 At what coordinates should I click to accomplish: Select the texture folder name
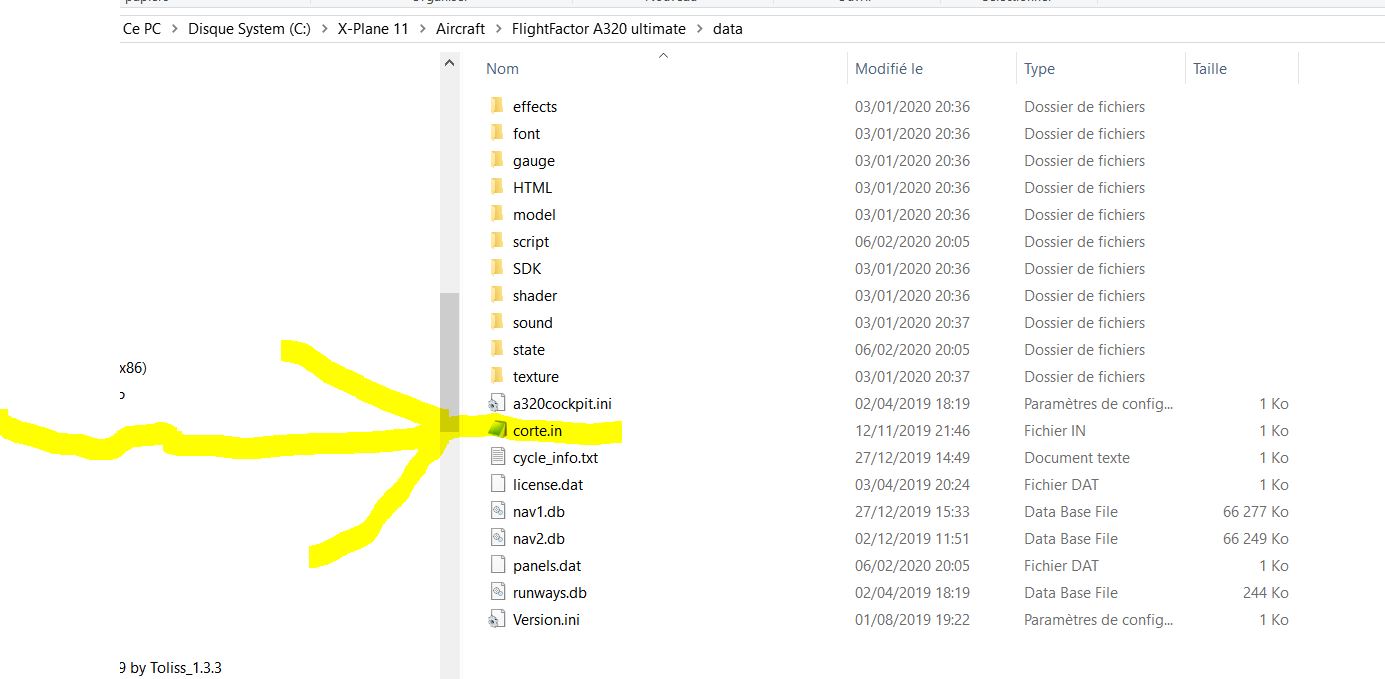point(535,376)
